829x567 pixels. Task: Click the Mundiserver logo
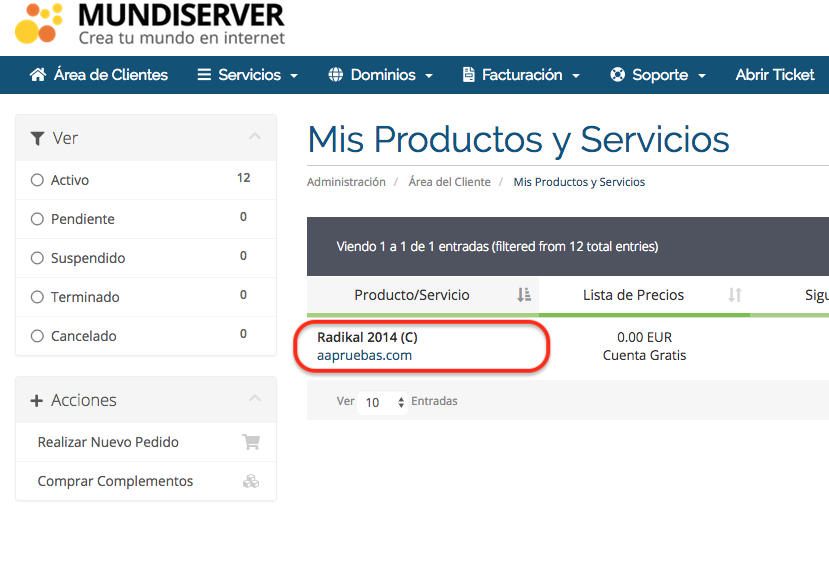tap(150, 25)
